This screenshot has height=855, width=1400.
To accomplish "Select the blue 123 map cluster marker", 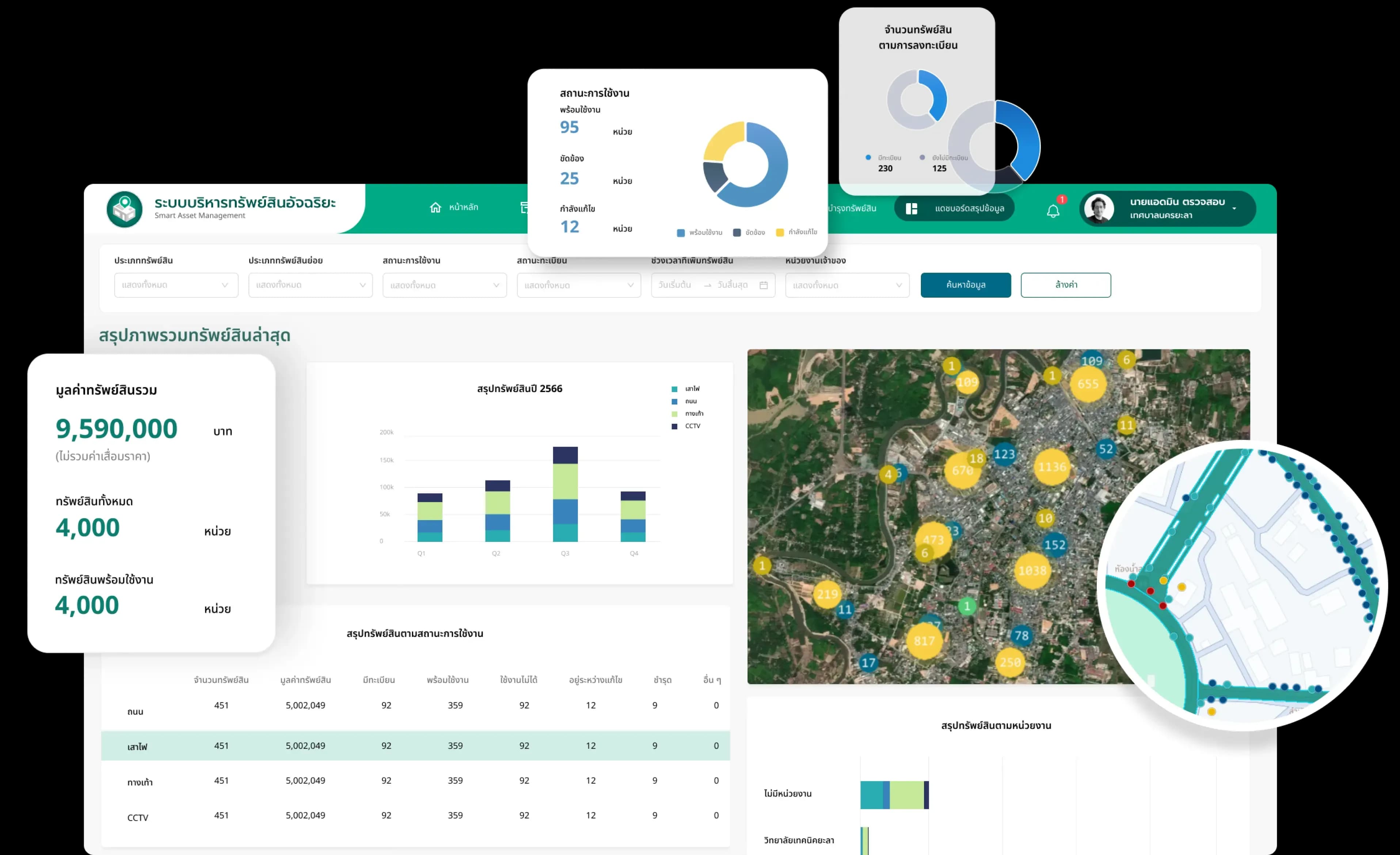I will pyautogui.click(x=1004, y=454).
